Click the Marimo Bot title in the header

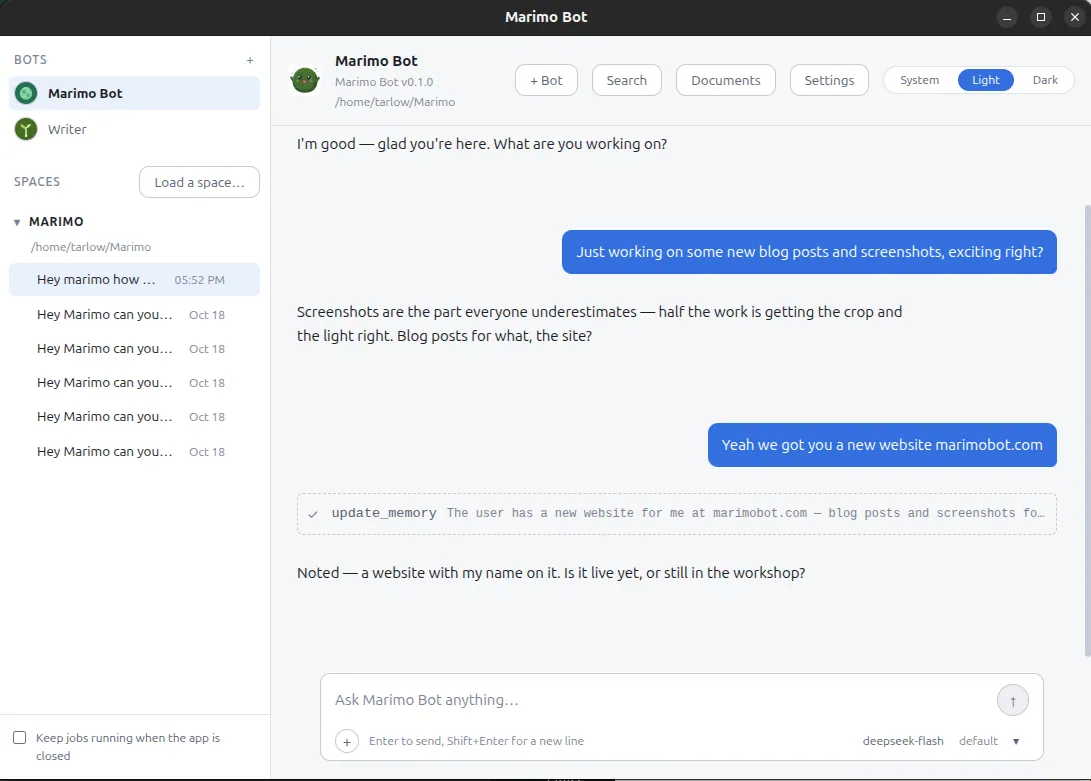(x=376, y=61)
